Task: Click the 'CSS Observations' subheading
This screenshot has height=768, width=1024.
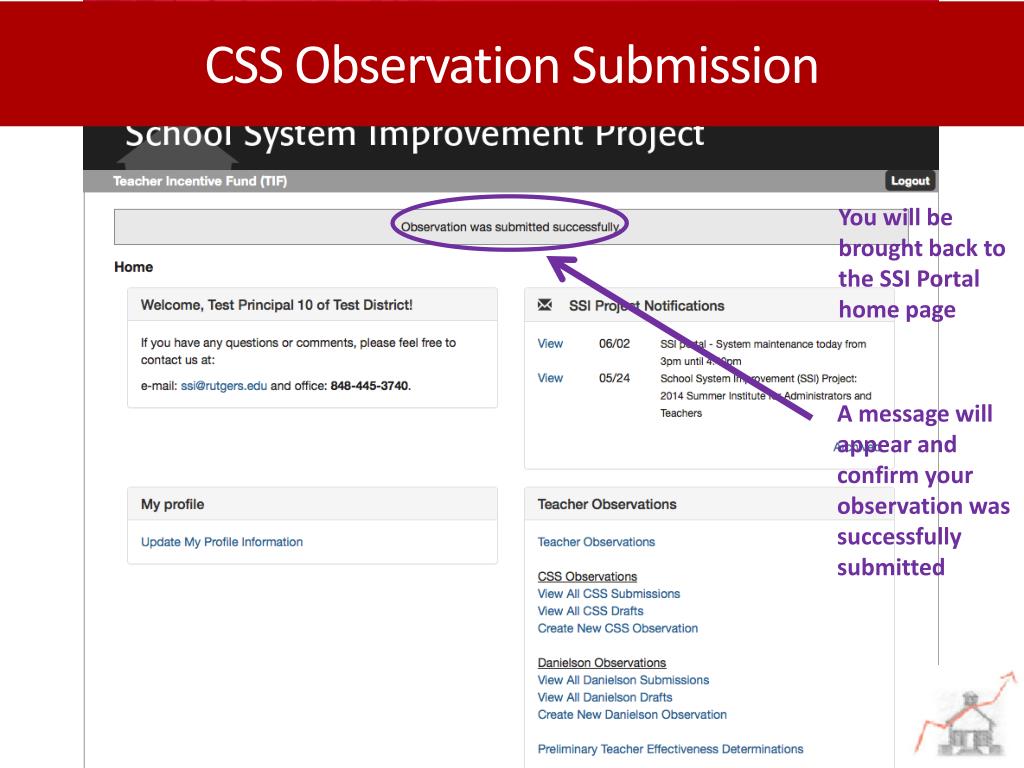Action: (x=587, y=577)
